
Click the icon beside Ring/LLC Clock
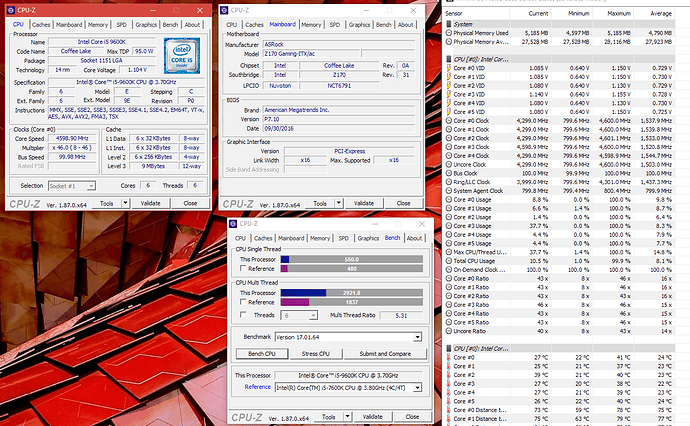pyautogui.click(x=449, y=182)
